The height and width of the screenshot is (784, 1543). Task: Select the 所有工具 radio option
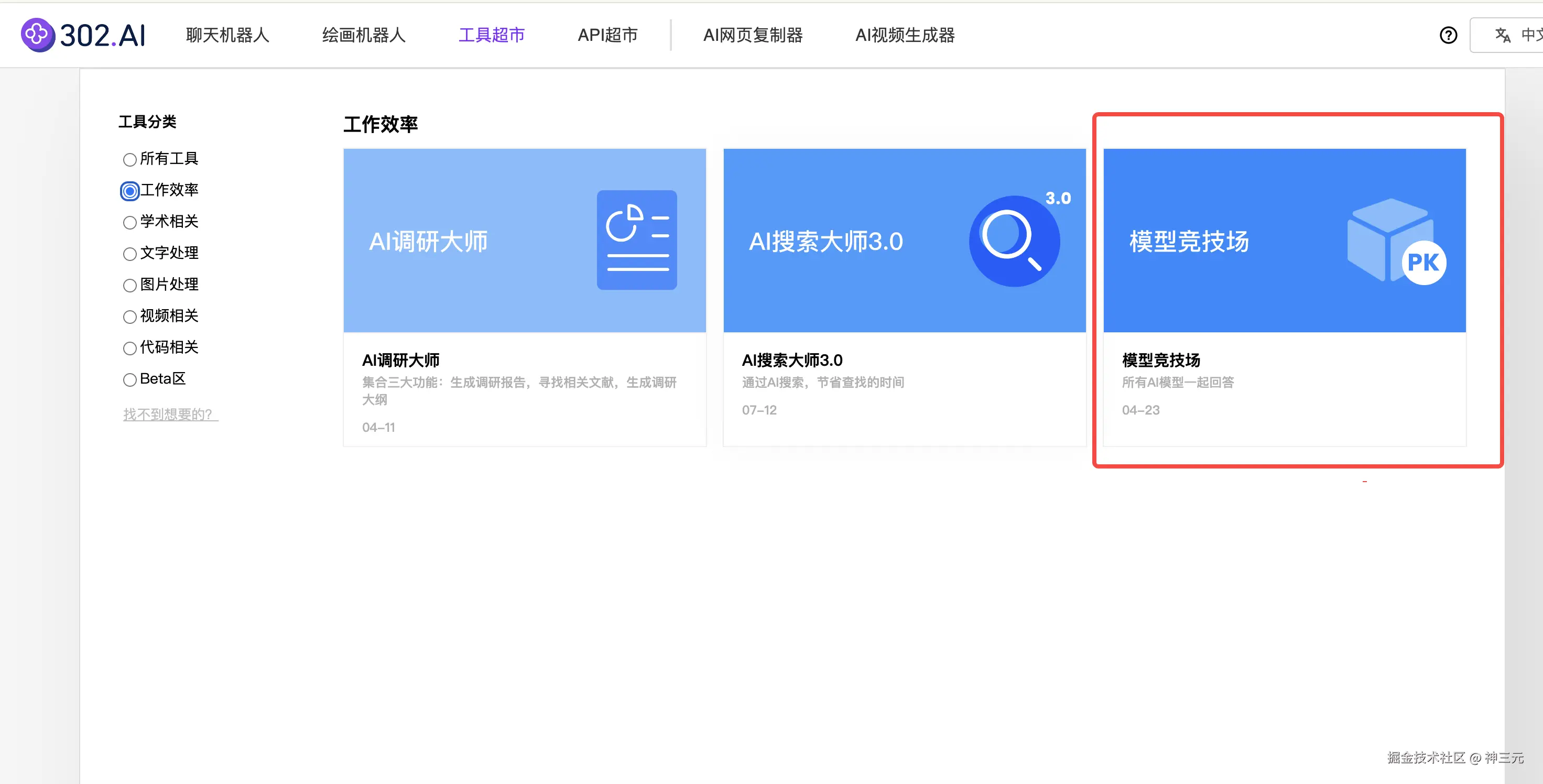click(x=130, y=159)
